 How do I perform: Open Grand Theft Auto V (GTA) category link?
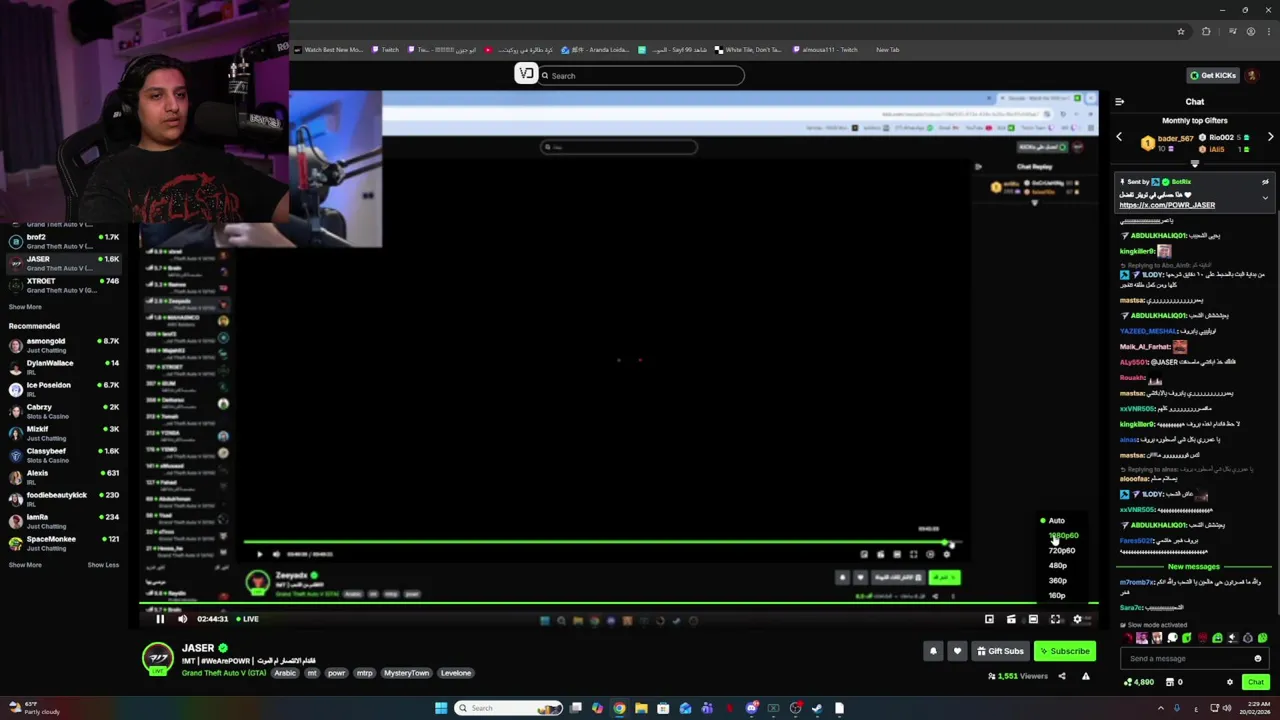[224, 673]
